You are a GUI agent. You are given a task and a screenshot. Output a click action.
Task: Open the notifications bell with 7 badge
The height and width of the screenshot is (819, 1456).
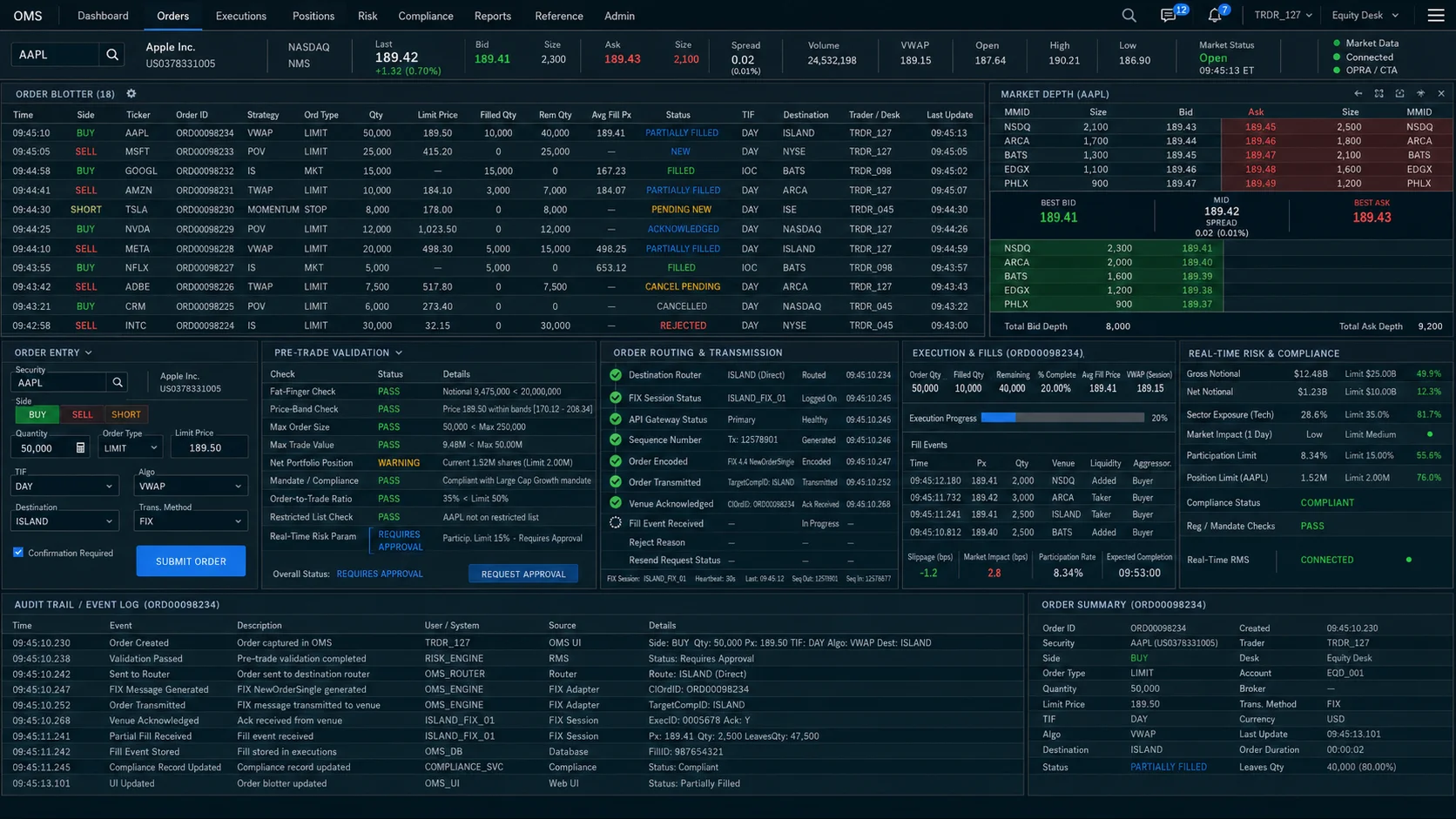coord(1215,16)
